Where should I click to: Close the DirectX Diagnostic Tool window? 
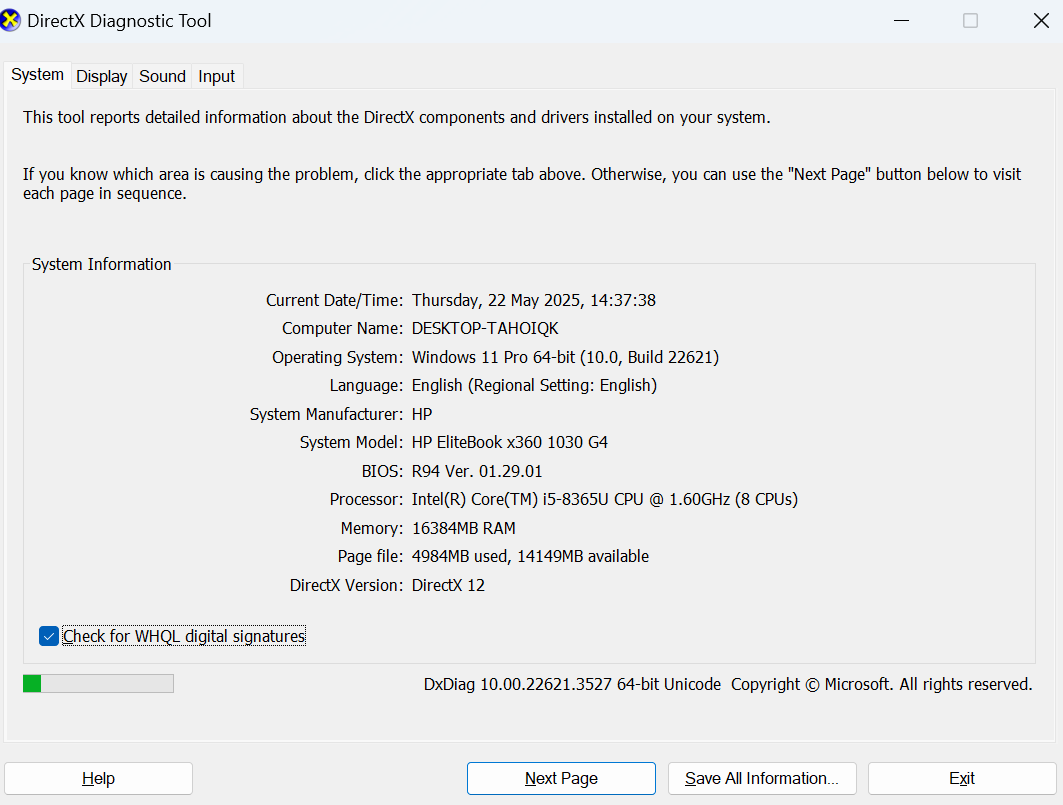1041,21
